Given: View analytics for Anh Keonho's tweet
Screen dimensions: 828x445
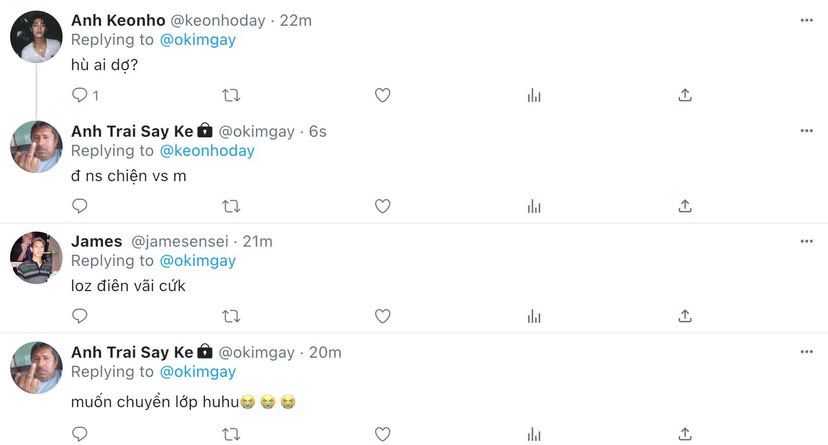Looking at the screenshot, I should point(534,95).
